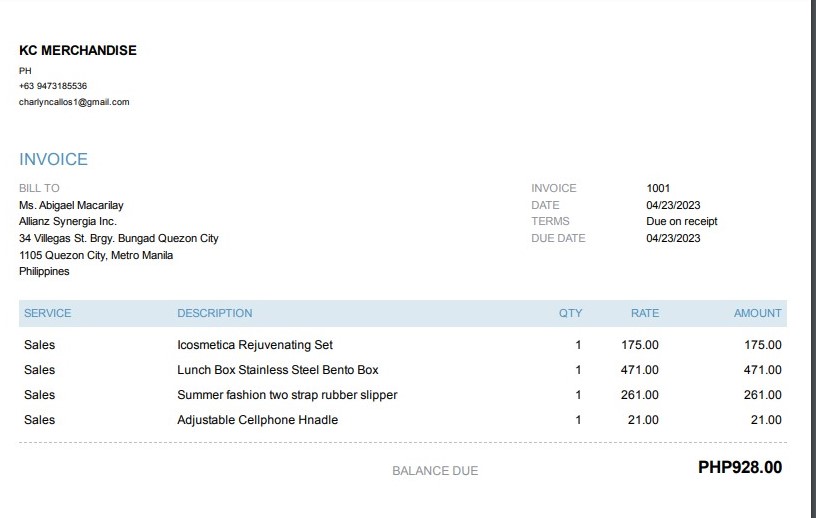Click the PHP928.00 balance due total

tap(739, 467)
